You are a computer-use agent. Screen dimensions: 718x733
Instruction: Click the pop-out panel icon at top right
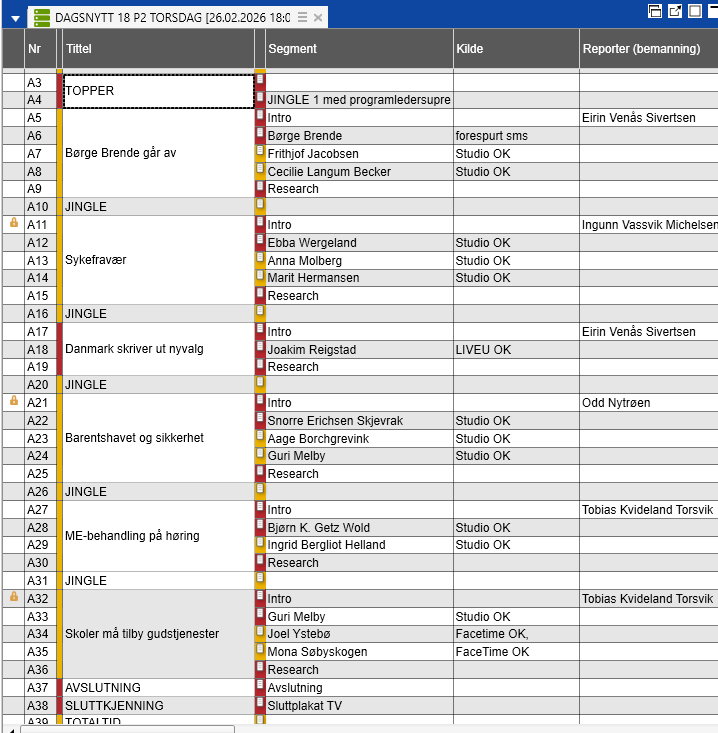point(675,11)
